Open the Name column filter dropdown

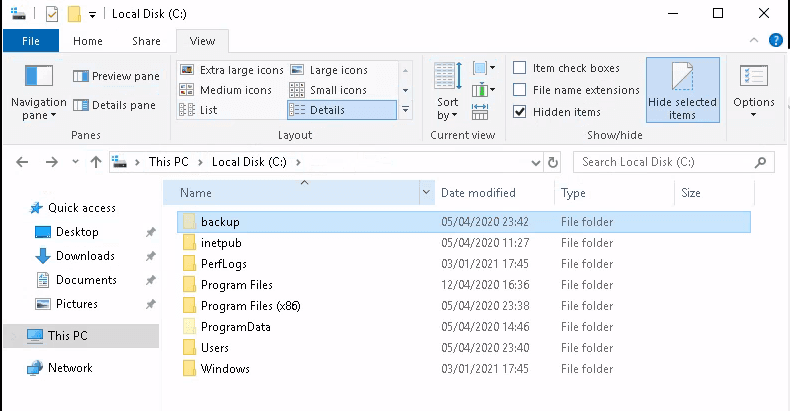point(426,193)
